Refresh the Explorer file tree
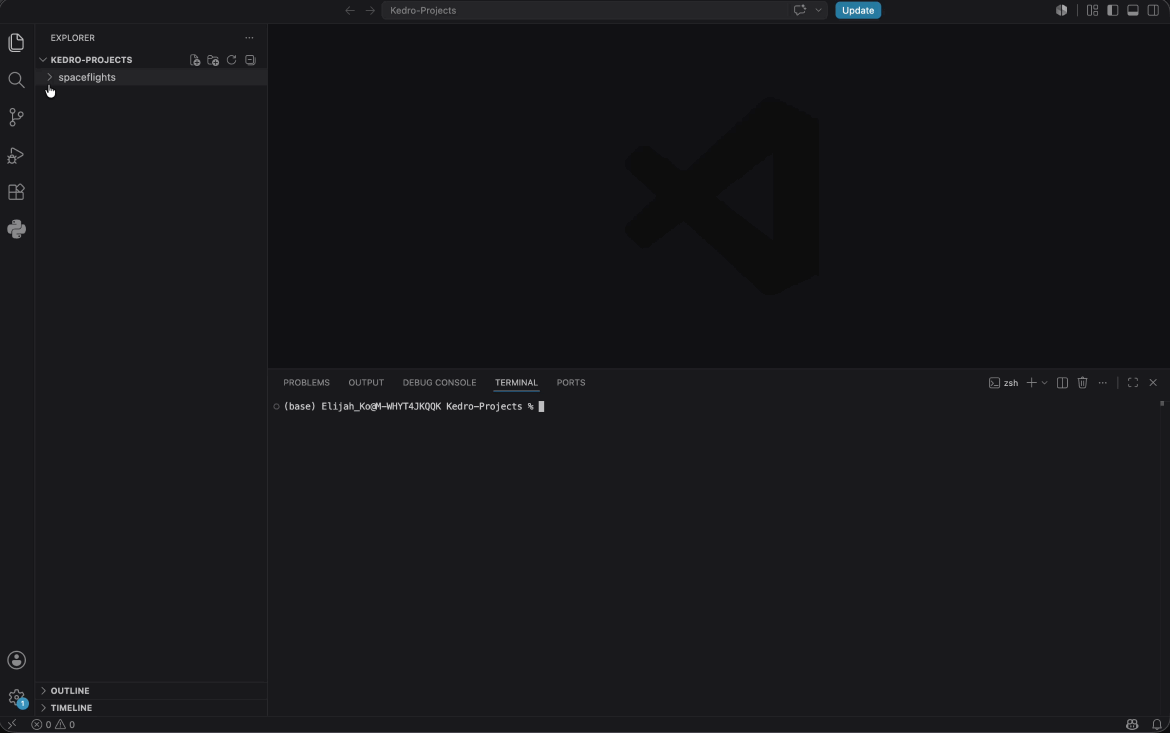Viewport: 1170px width, 733px height. point(231,60)
